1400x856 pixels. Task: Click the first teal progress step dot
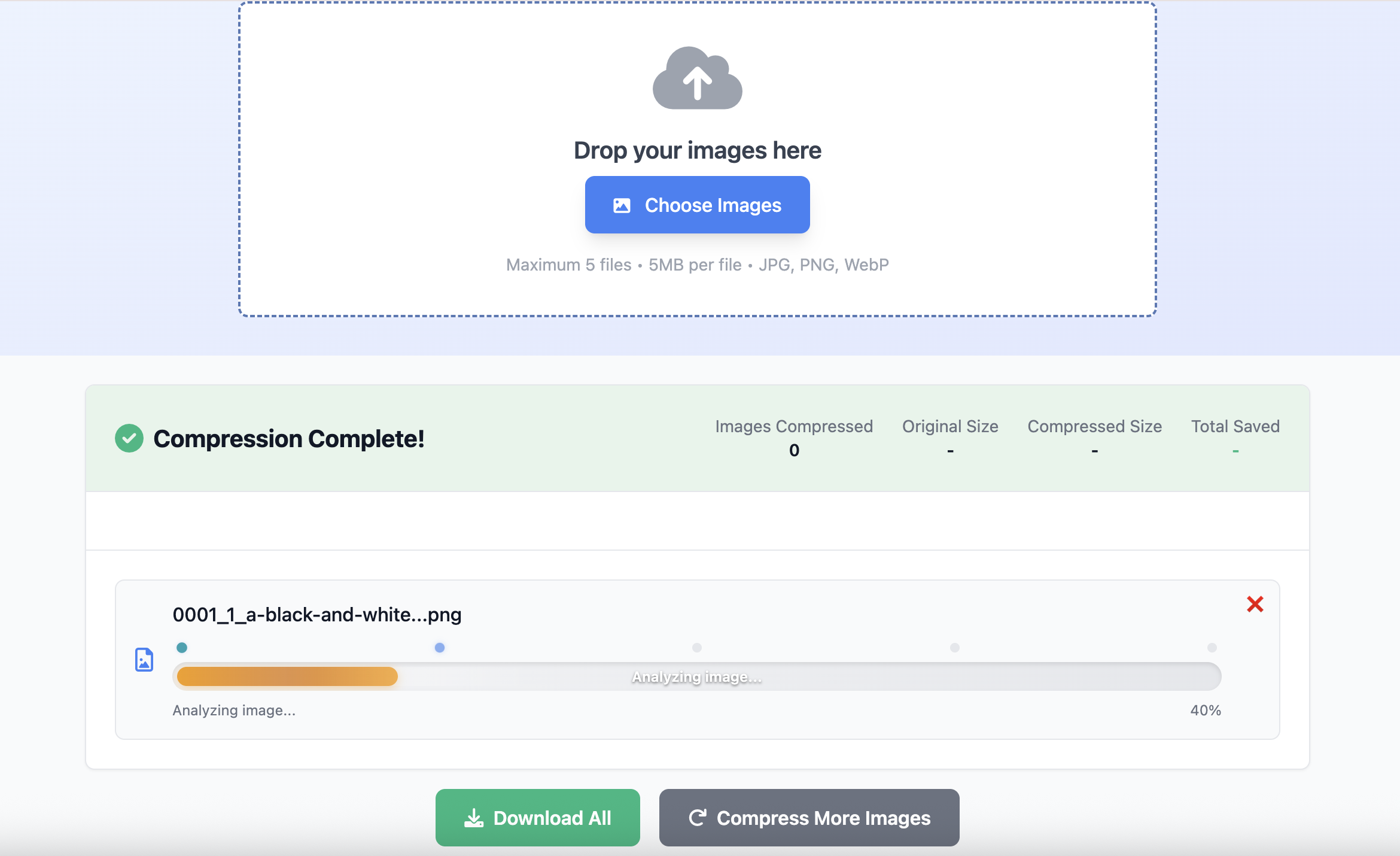tap(182, 648)
